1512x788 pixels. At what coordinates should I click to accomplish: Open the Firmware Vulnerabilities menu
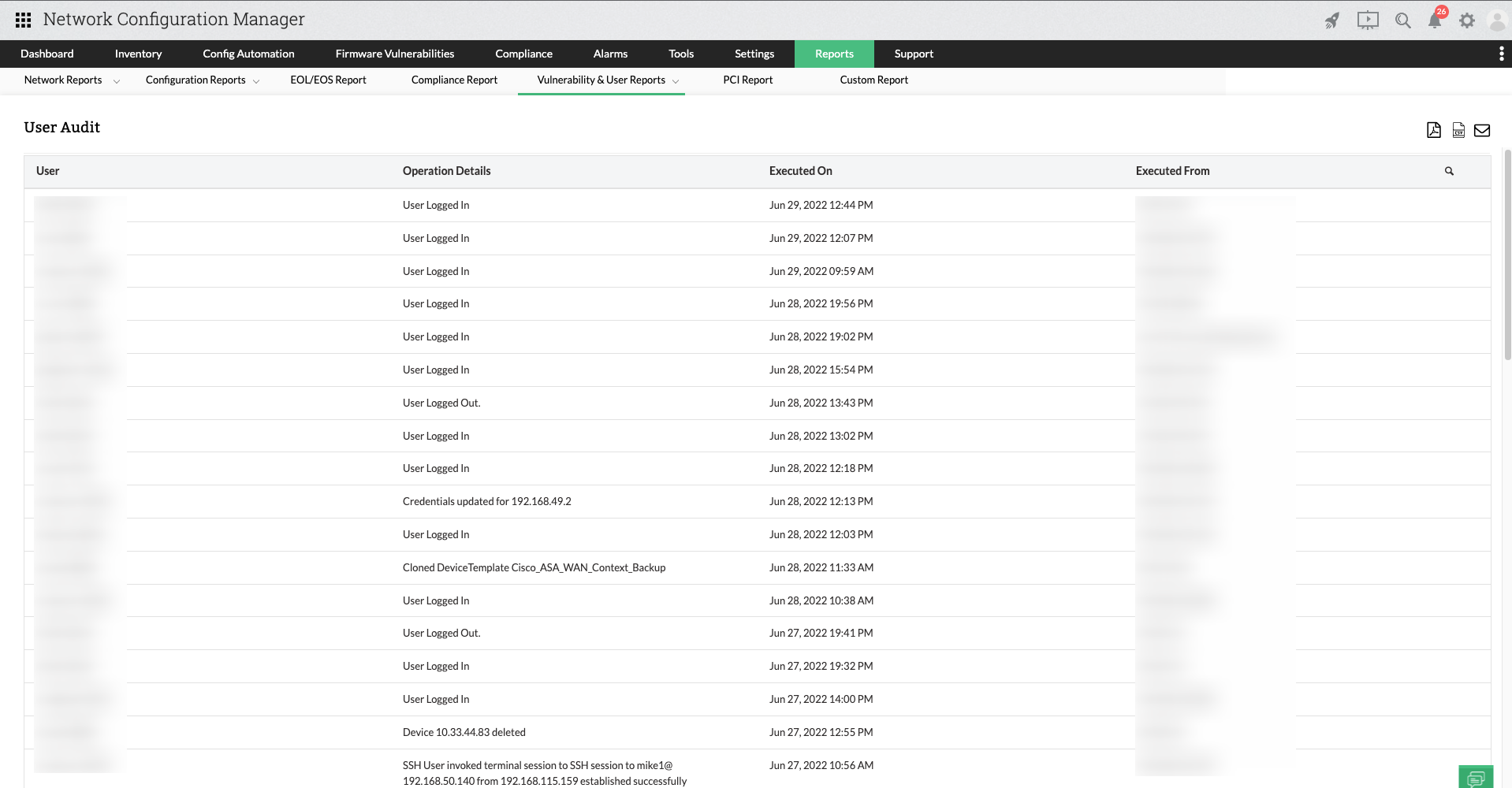click(394, 54)
